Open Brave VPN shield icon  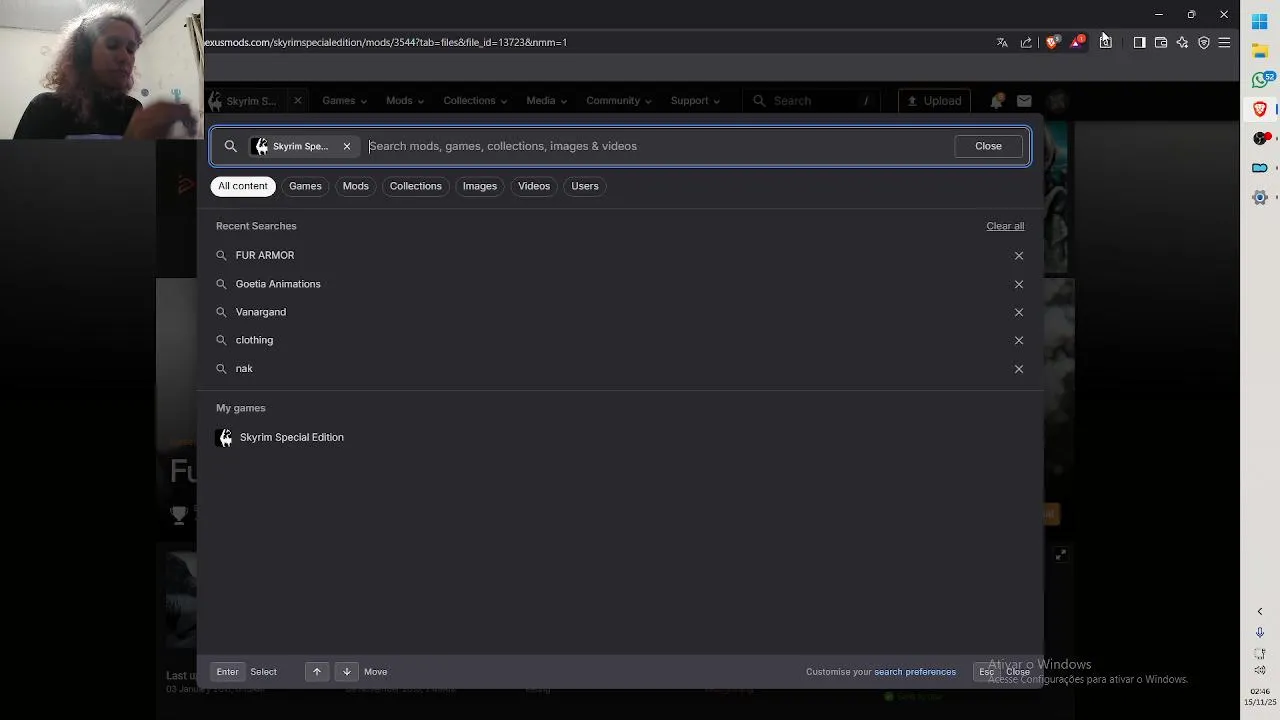click(x=1204, y=42)
